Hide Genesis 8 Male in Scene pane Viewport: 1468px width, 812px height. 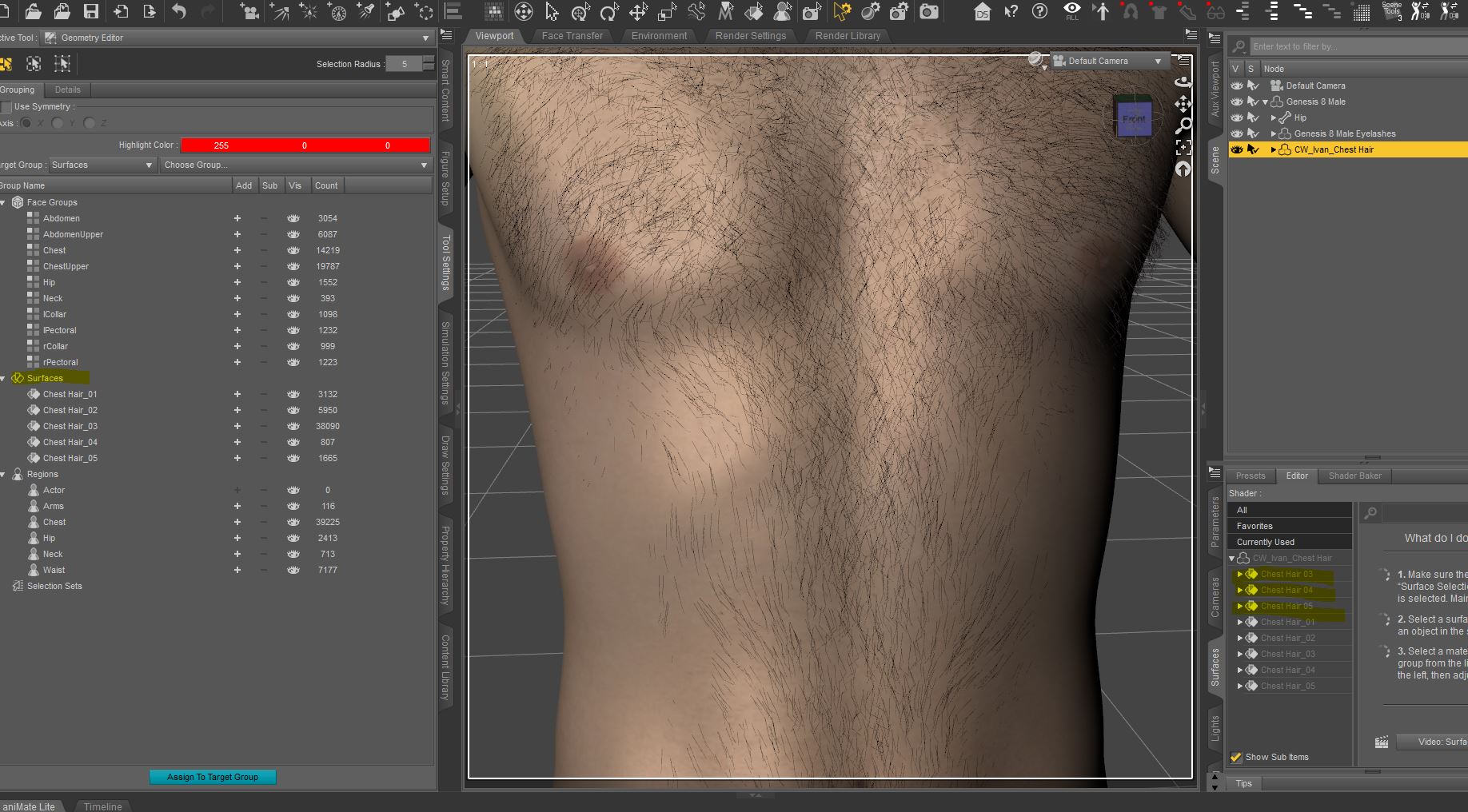pos(1237,101)
